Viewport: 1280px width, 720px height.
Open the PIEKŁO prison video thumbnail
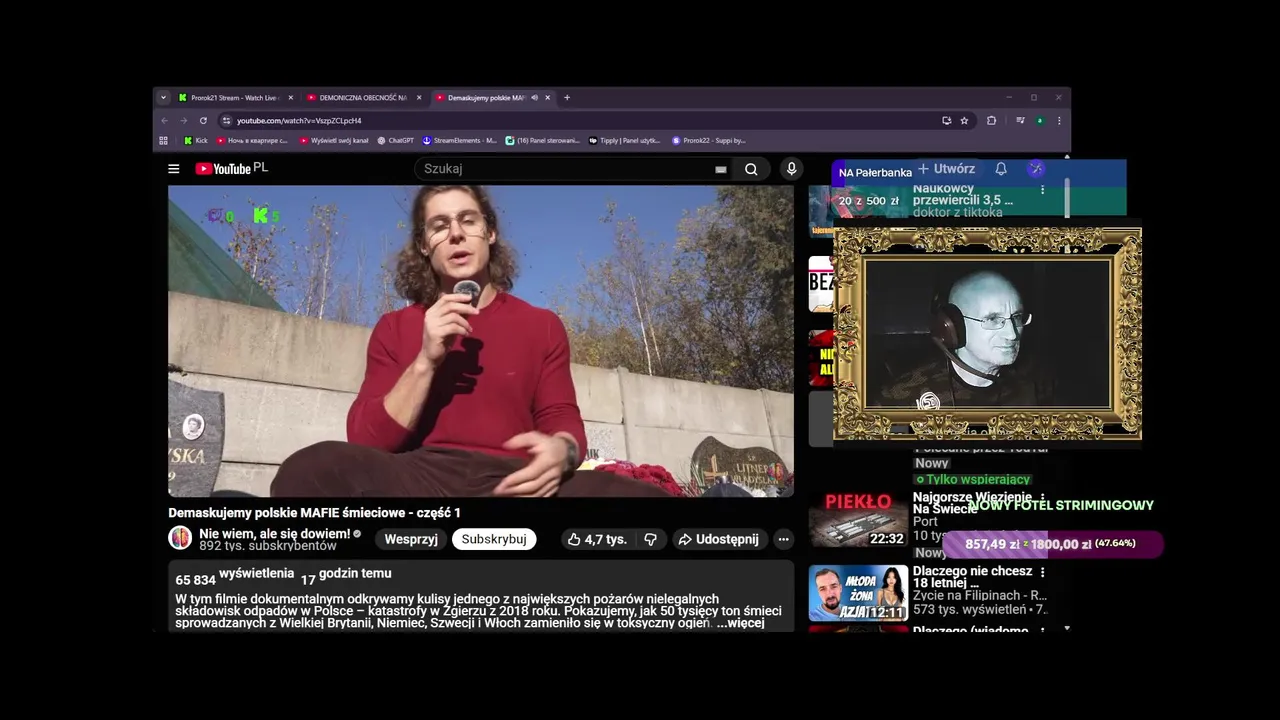(x=858, y=518)
